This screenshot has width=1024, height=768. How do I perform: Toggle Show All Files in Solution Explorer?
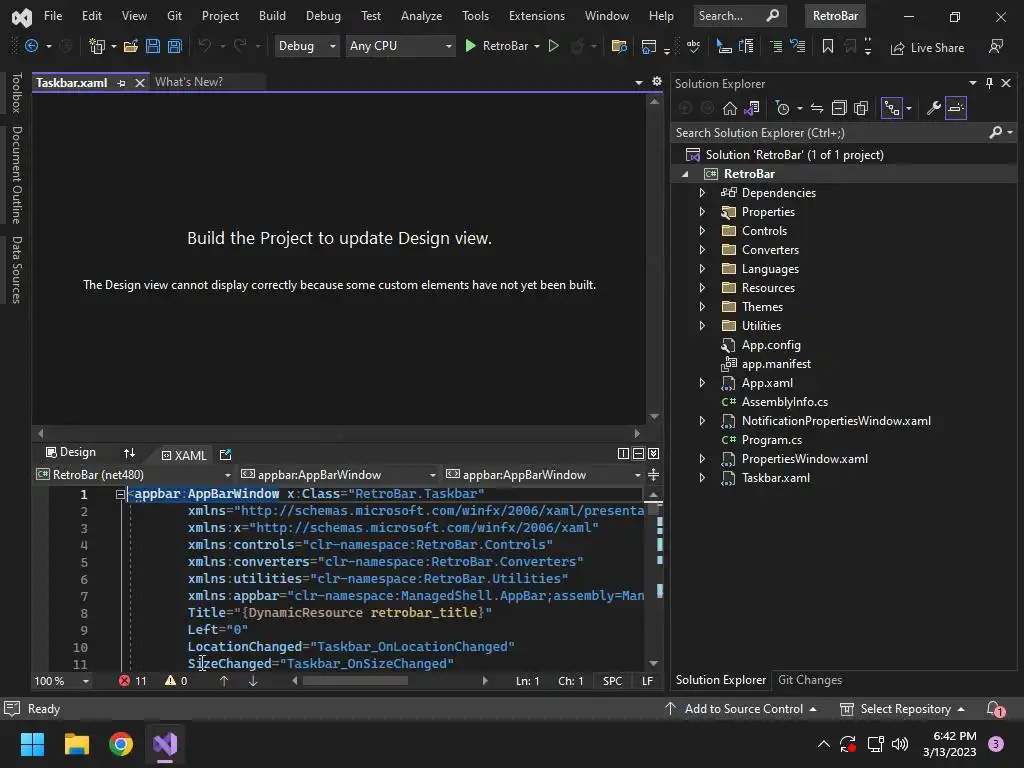(861, 108)
